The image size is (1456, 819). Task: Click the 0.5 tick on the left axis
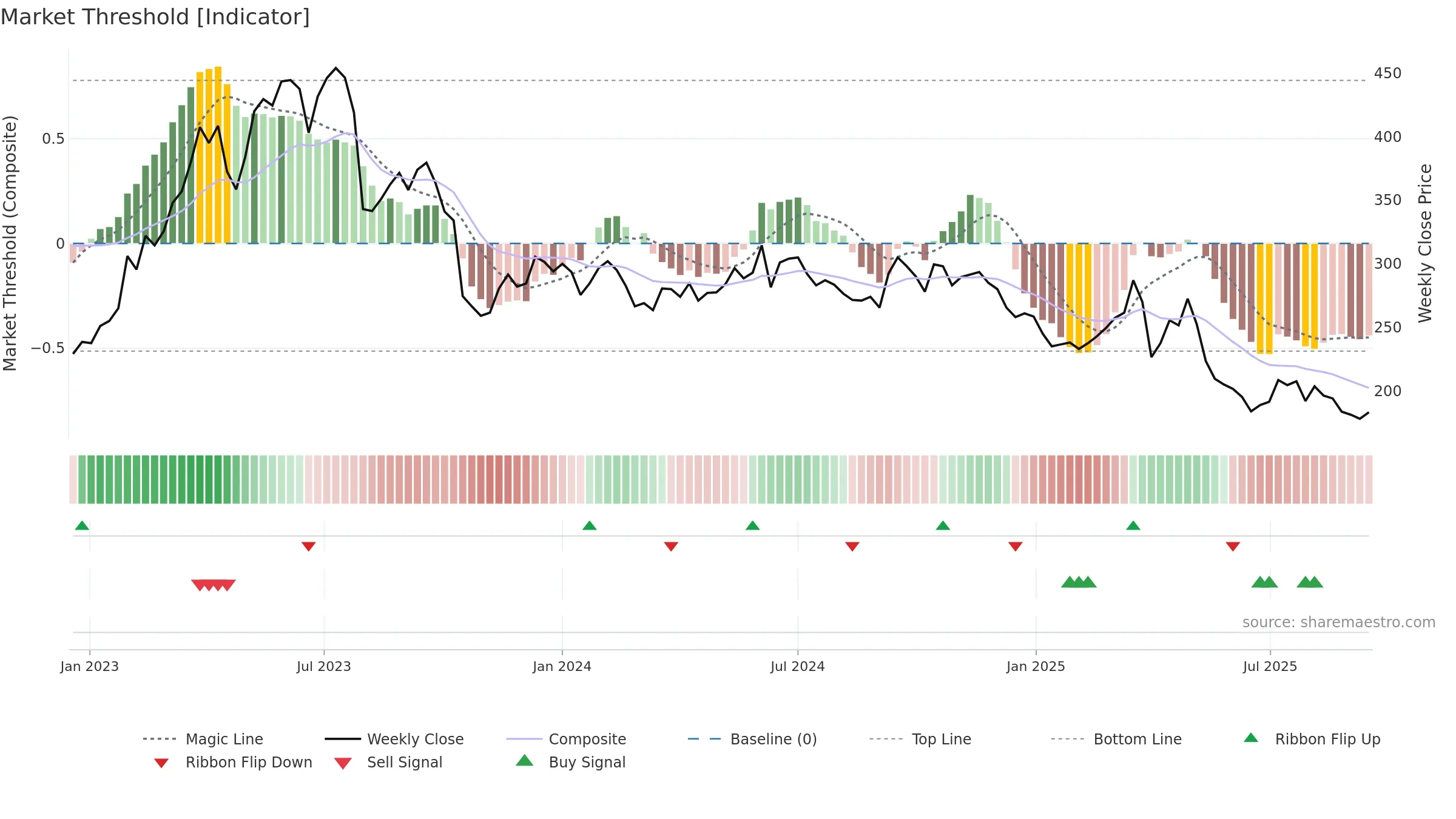53,139
